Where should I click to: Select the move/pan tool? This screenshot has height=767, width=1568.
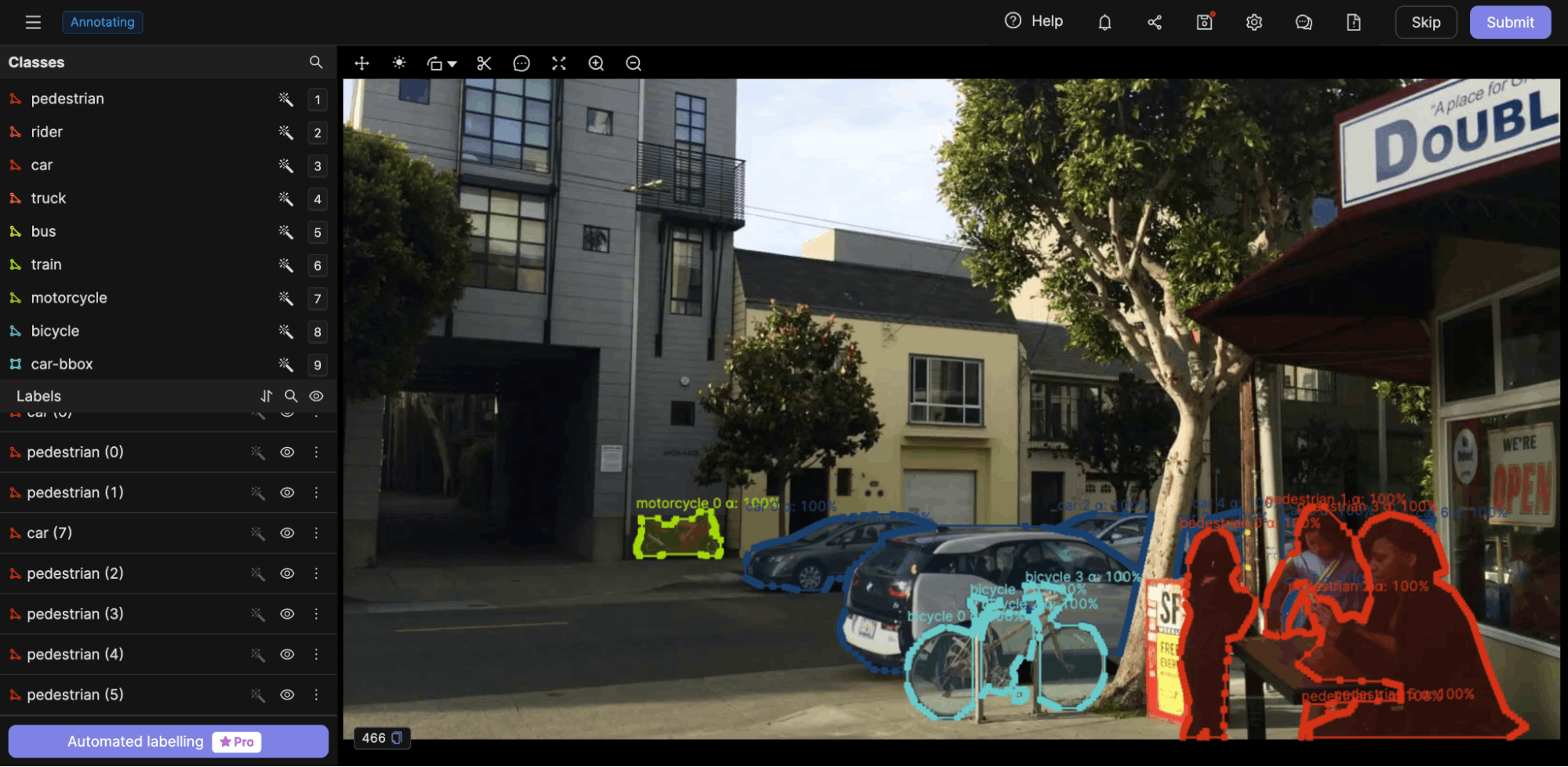click(x=362, y=63)
